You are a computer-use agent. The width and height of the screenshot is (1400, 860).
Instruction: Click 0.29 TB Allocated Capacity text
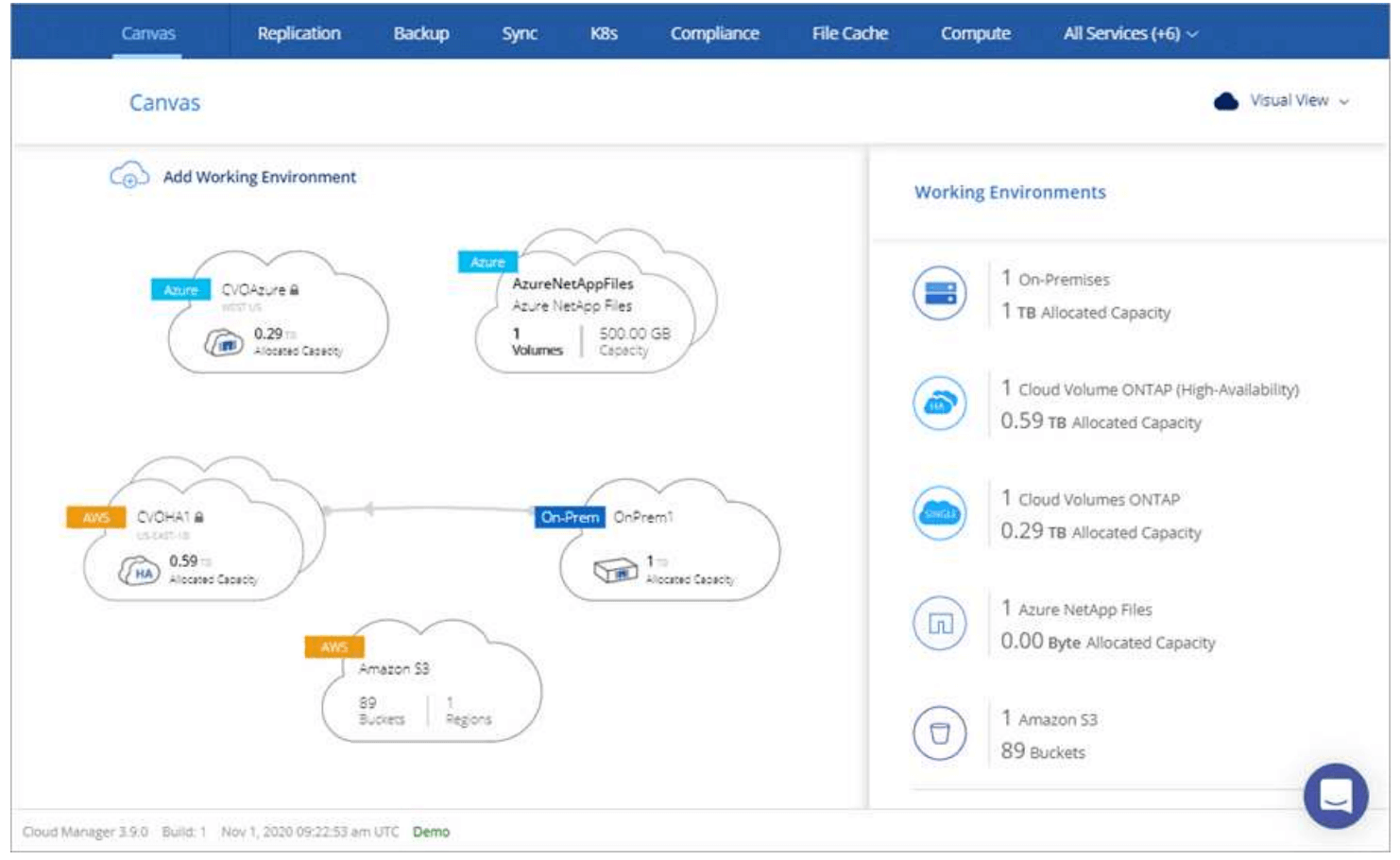1101,532
